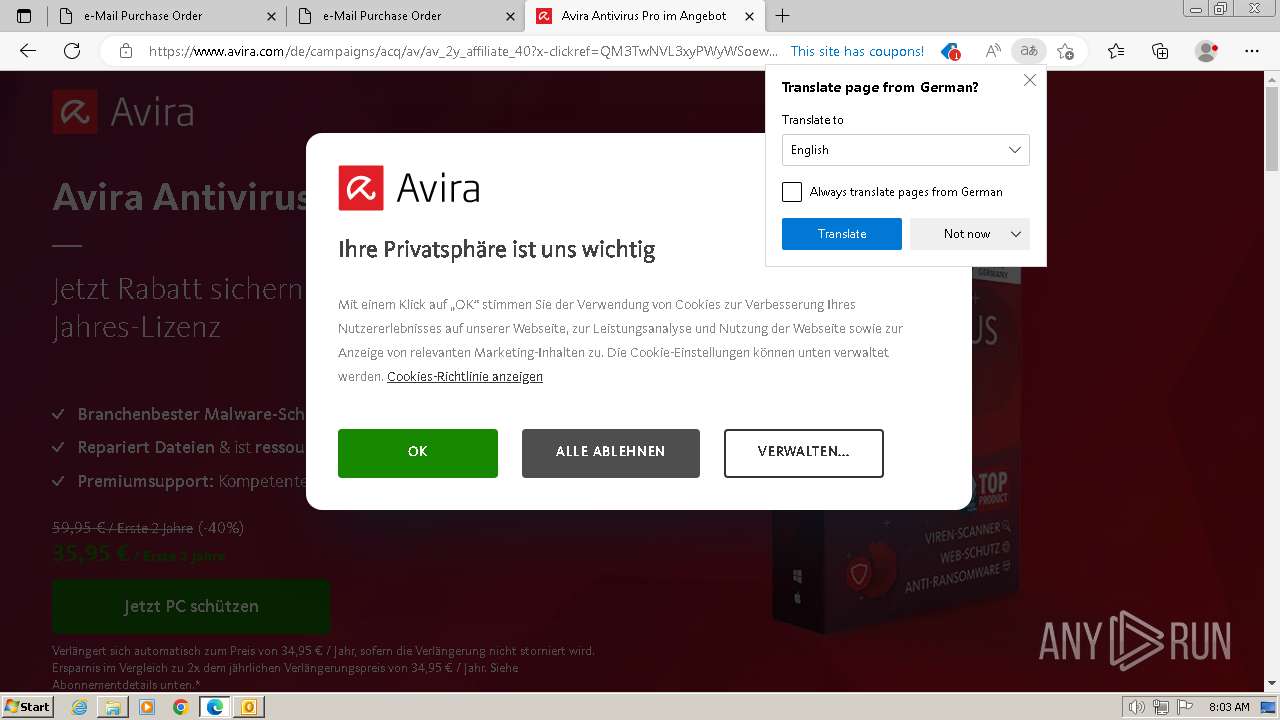Viewport: 1280px width, 720px height.
Task: Click the system clock 8:03 AM
Action: pyautogui.click(x=1229, y=707)
